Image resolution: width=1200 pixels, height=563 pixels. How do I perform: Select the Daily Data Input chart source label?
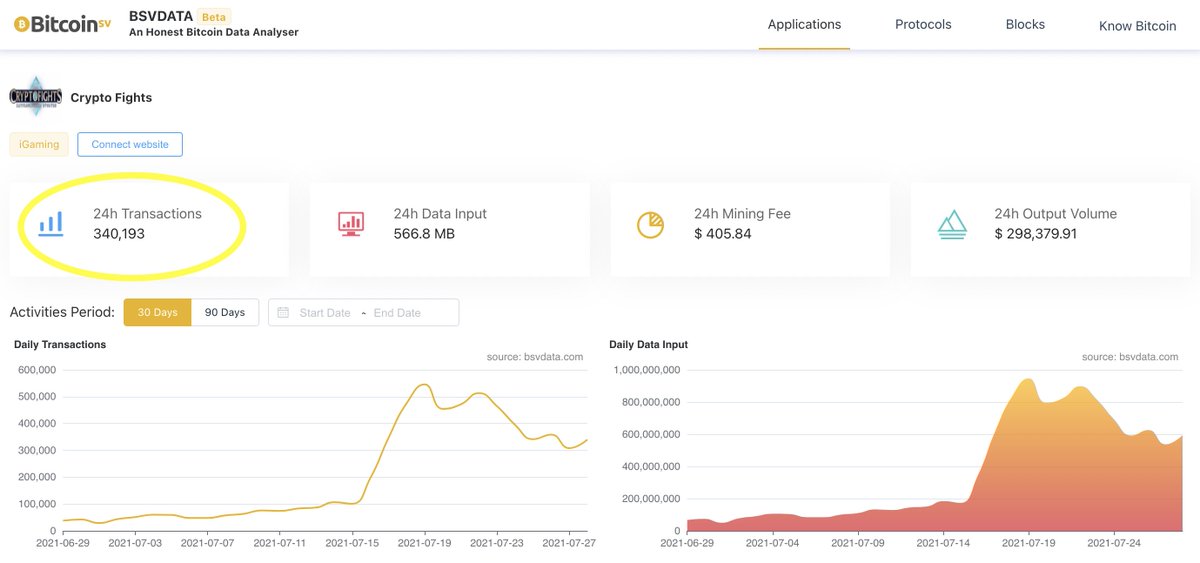[x=1130, y=357]
